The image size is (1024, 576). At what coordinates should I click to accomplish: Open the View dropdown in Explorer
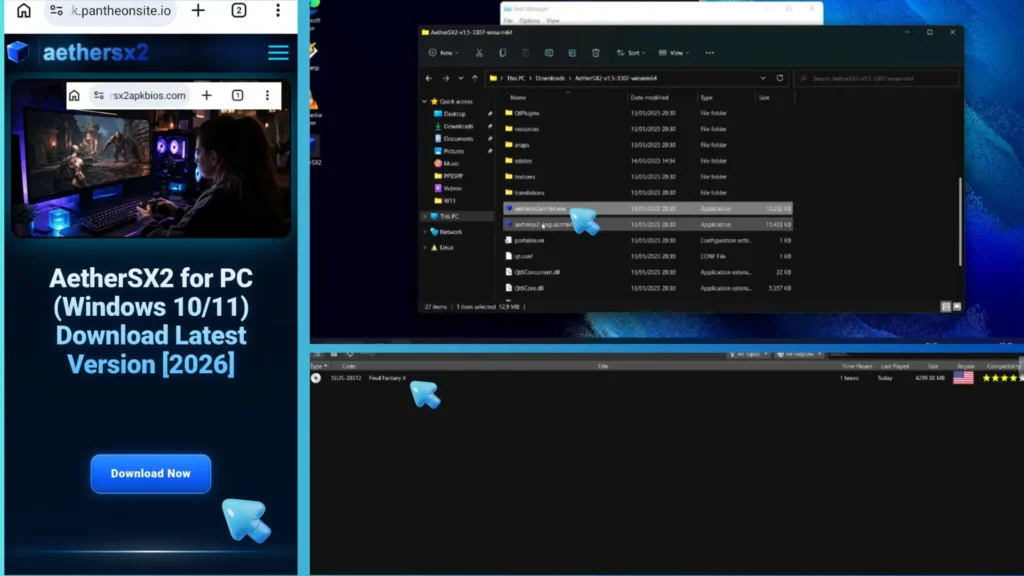click(674, 53)
